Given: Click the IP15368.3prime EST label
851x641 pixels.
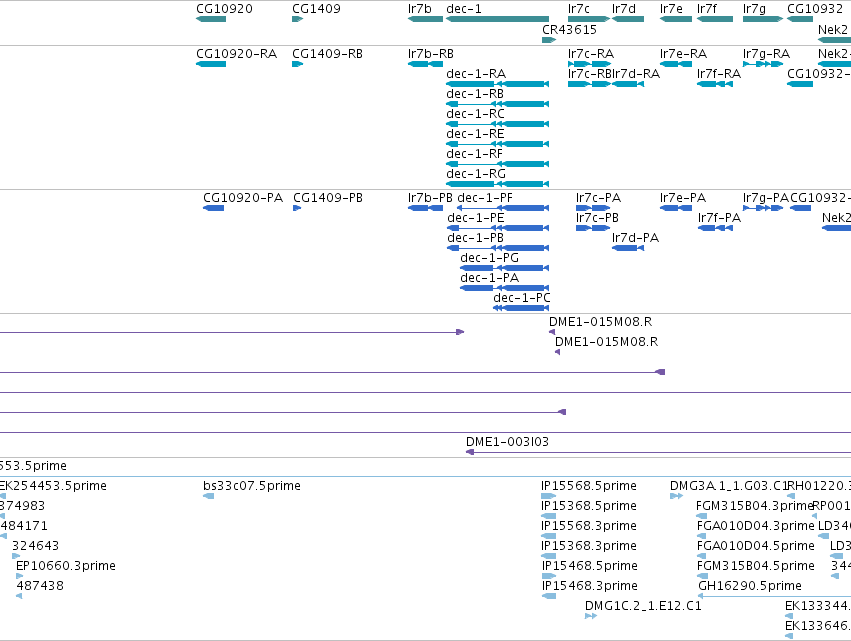Looking at the screenshot, I should (589, 547).
